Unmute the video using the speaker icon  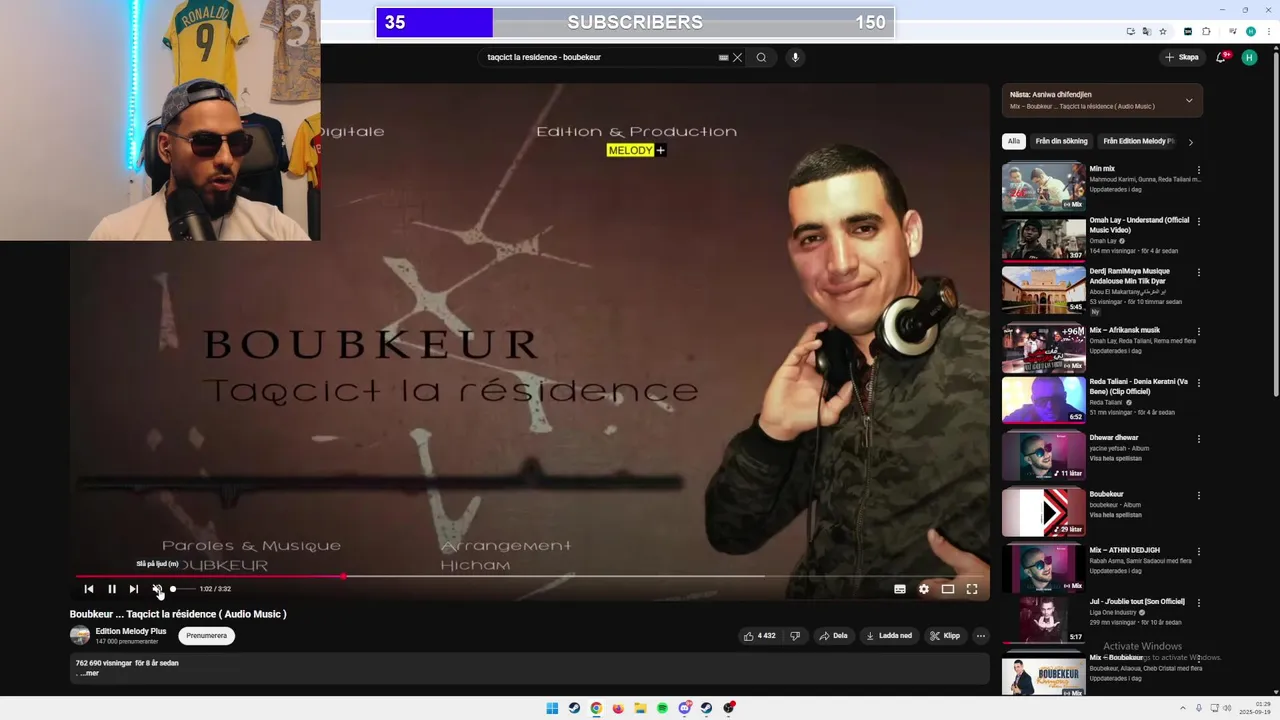[x=156, y=589]
